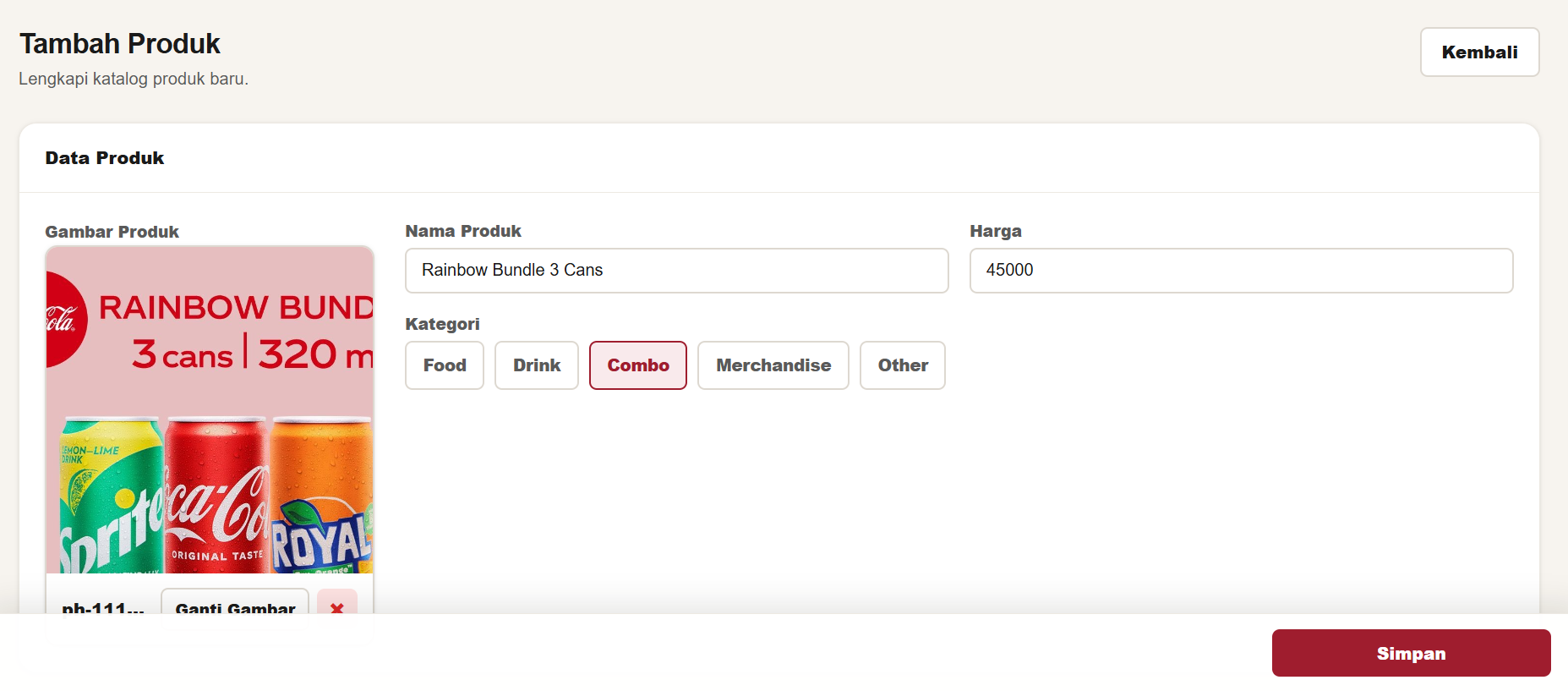Click the 'Lengkapi katalog produk baru.' subtitle
Screen dimensions: 1568x691
pyautogui.click(x=134, y=79)
